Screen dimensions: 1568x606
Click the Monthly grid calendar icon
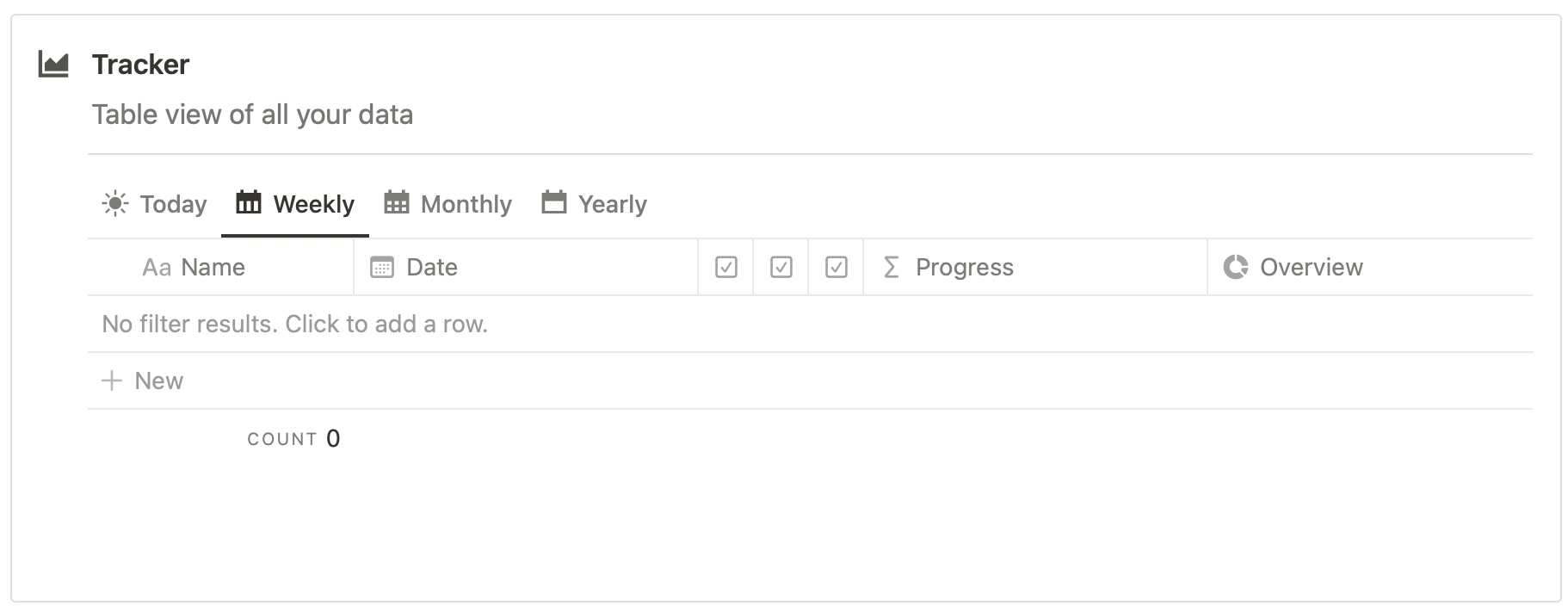(396, 202)
